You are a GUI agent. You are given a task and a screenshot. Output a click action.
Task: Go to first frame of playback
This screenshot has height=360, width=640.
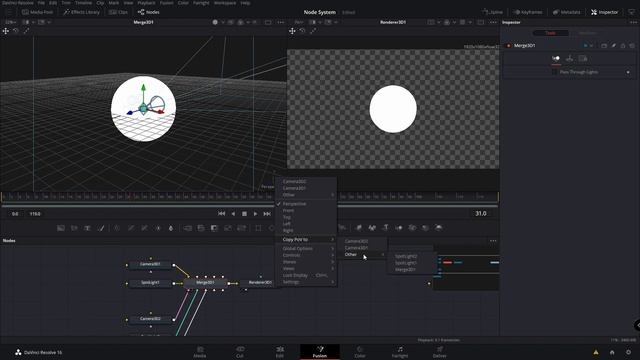[222, 213]
